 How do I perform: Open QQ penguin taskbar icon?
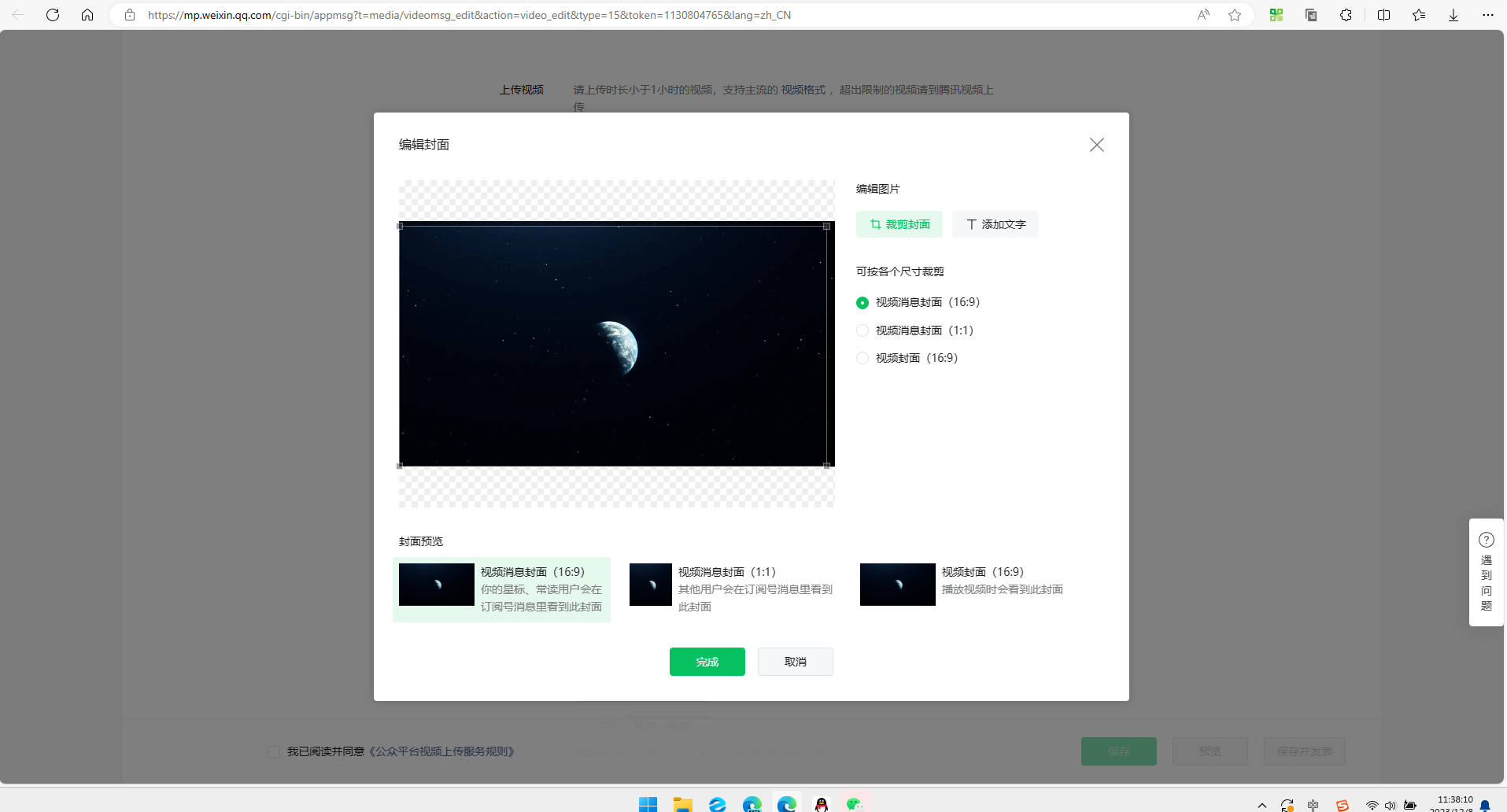821,804
